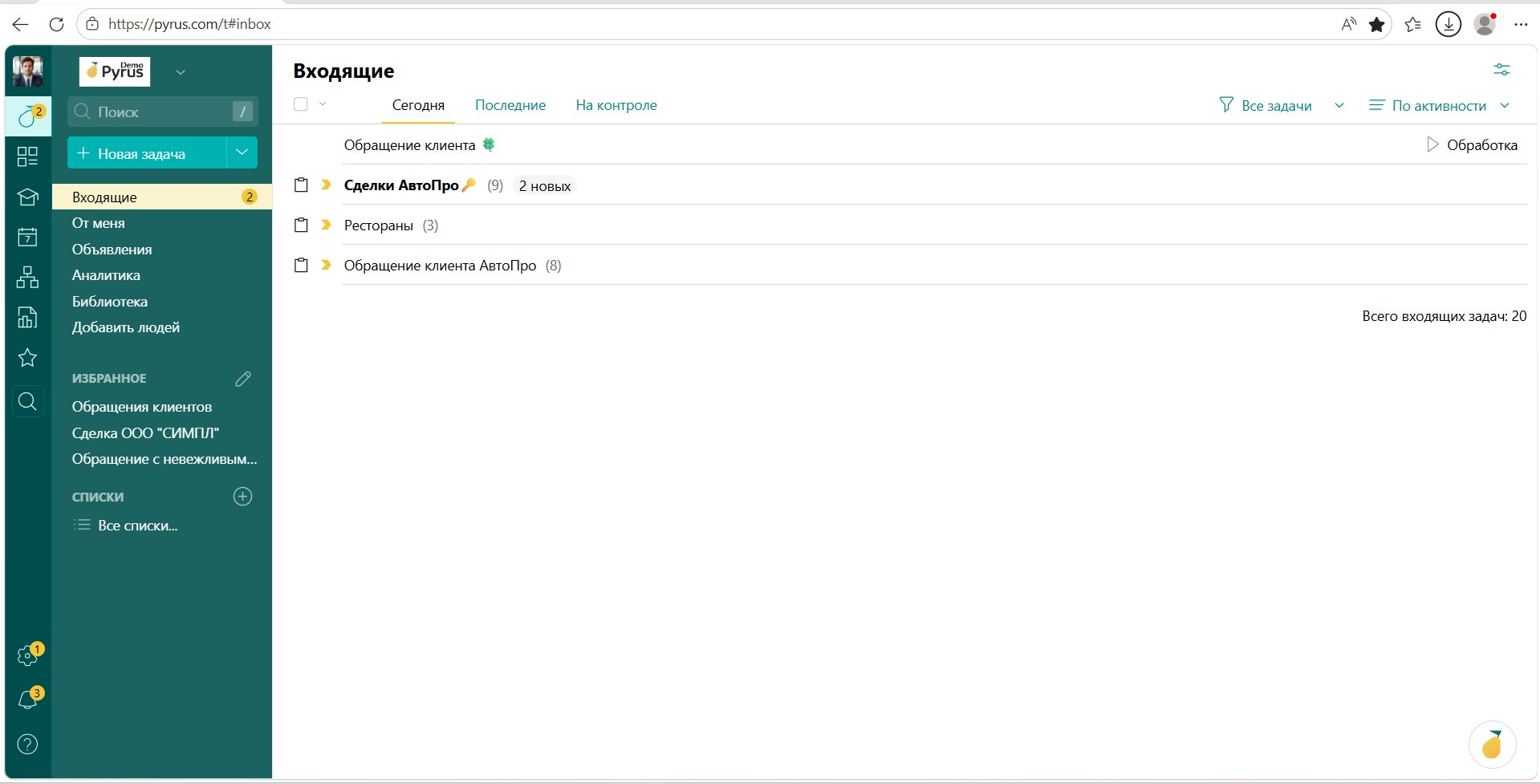Expand the organization dropdown next to Pyrus logo
The image size is (1540, 784).
(x=181, y=72)
